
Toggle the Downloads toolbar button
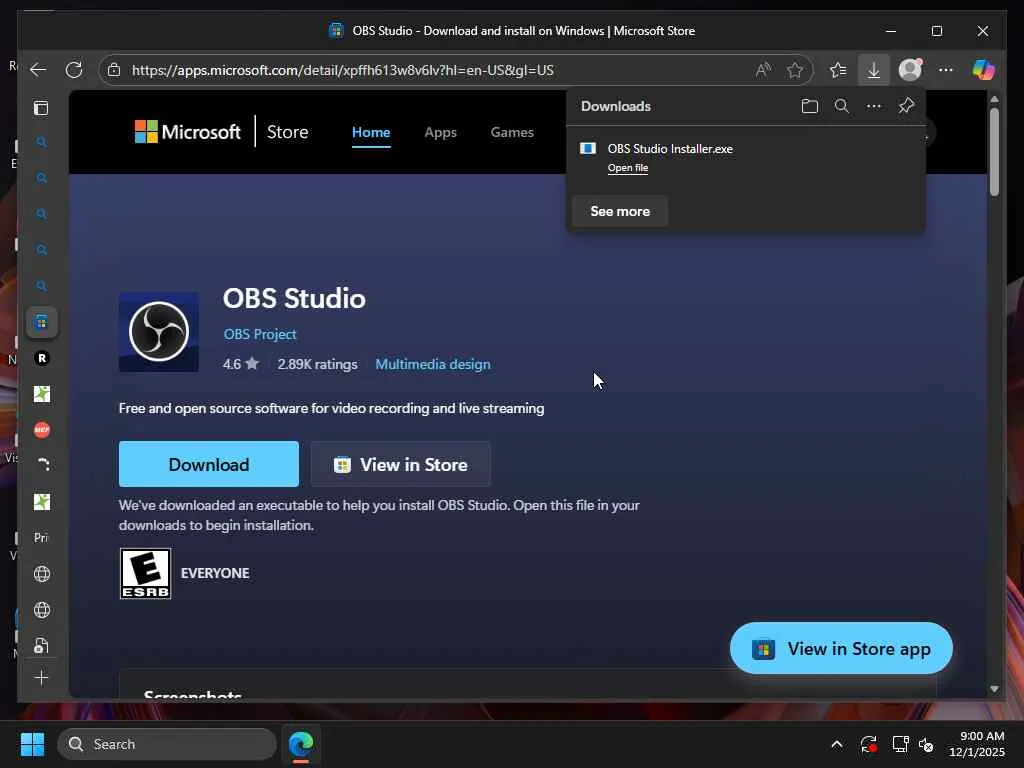click(x=874, y=70)
